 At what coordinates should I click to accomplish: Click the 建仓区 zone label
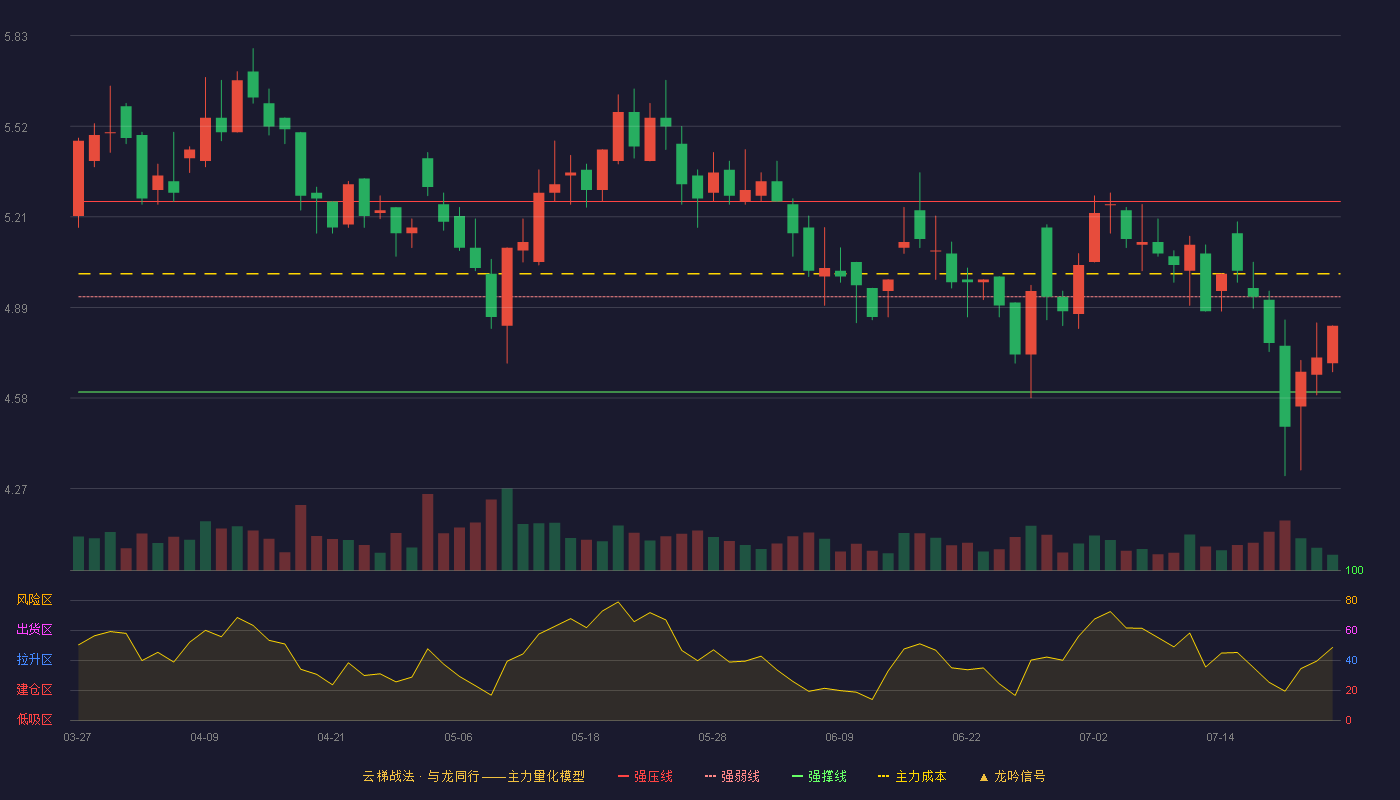coord(34,690)
